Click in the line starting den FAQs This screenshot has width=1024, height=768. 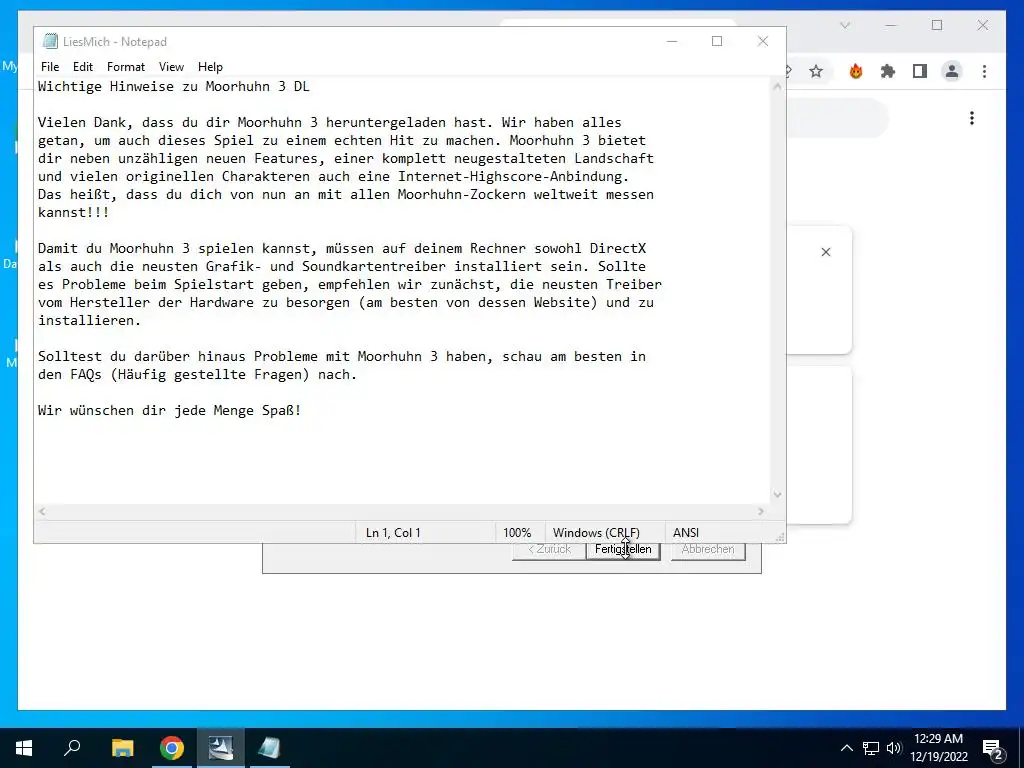pos(197,375)
